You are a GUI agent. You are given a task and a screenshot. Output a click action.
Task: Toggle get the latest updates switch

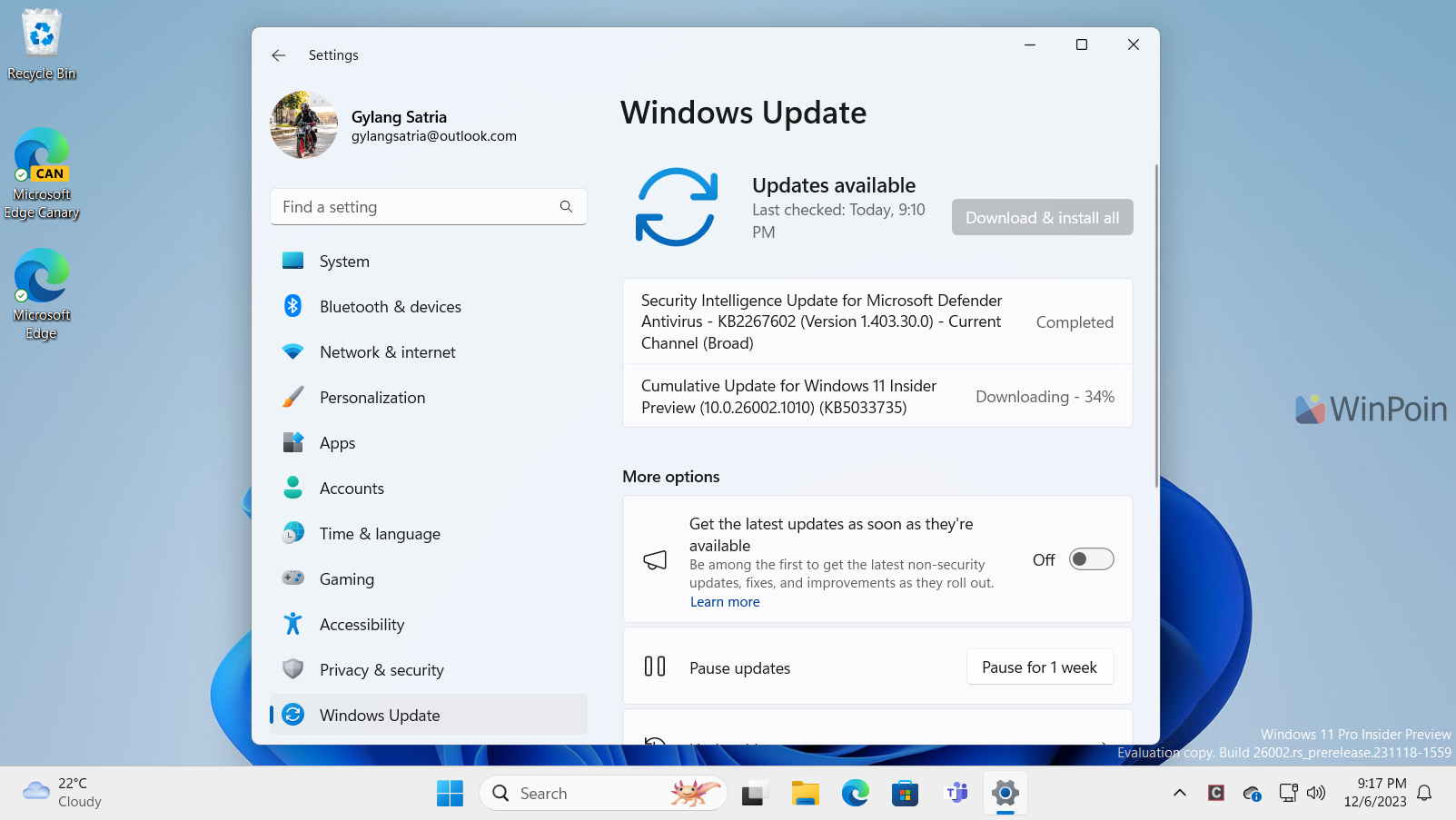pyautogui.click(x=1091, y=559)
